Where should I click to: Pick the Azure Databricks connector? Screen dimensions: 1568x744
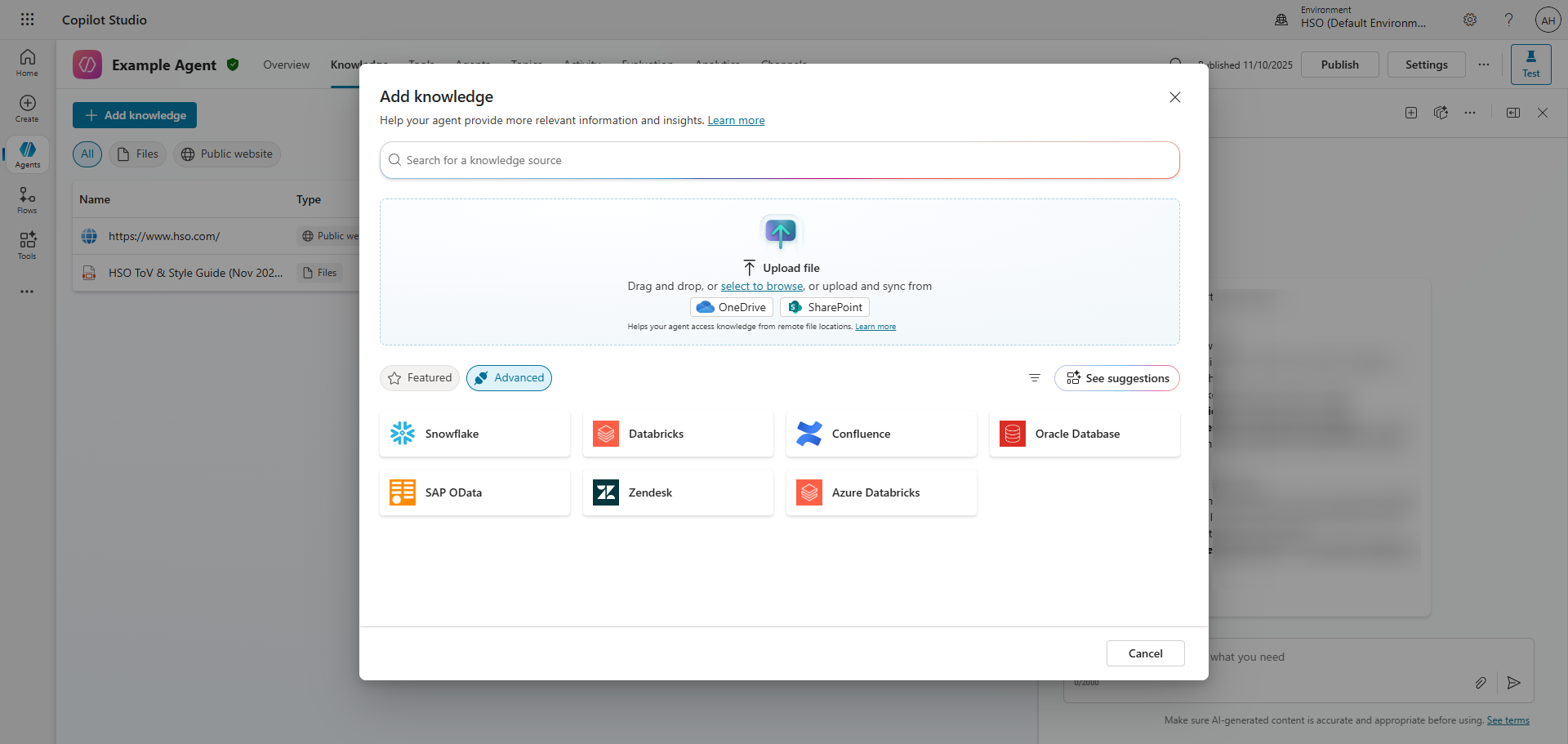coord(881,492)
